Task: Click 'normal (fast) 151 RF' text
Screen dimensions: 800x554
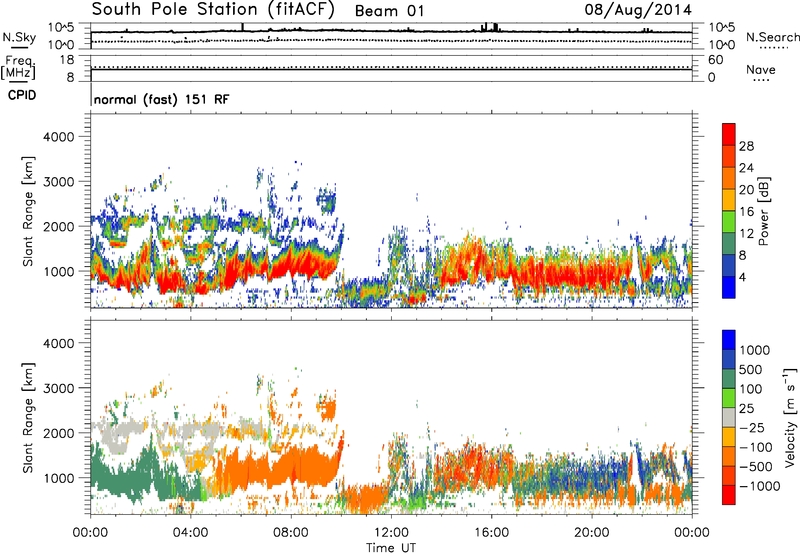Action: (x=161, y=99)
